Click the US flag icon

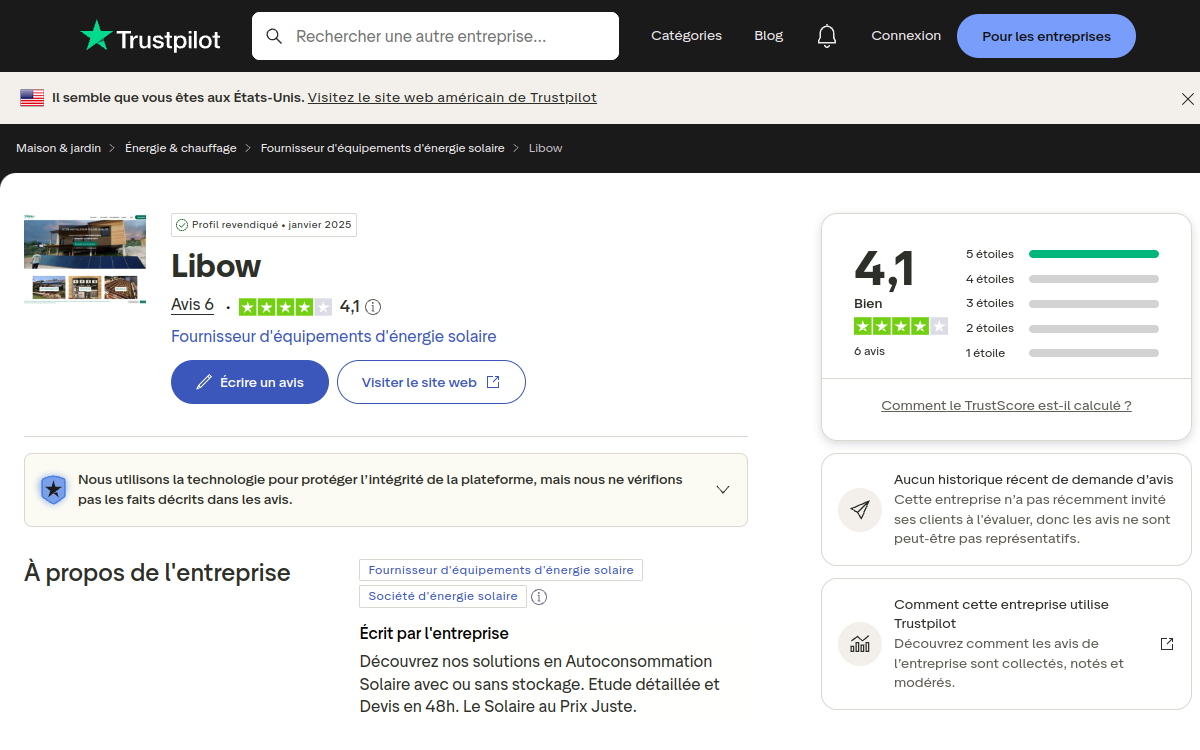[x=32, y=98]
